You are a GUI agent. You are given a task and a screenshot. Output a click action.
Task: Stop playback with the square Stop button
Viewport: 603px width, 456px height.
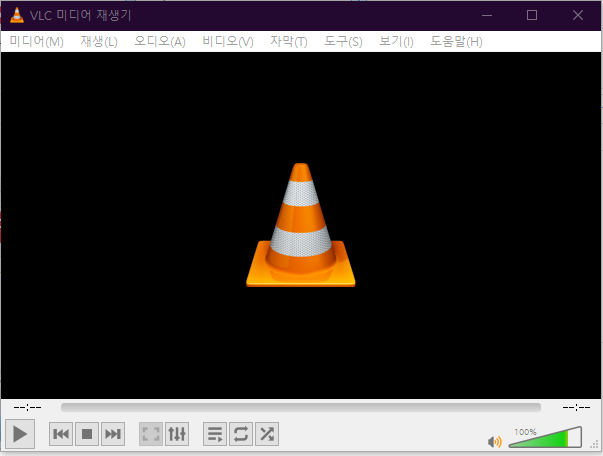pos(87,434)
